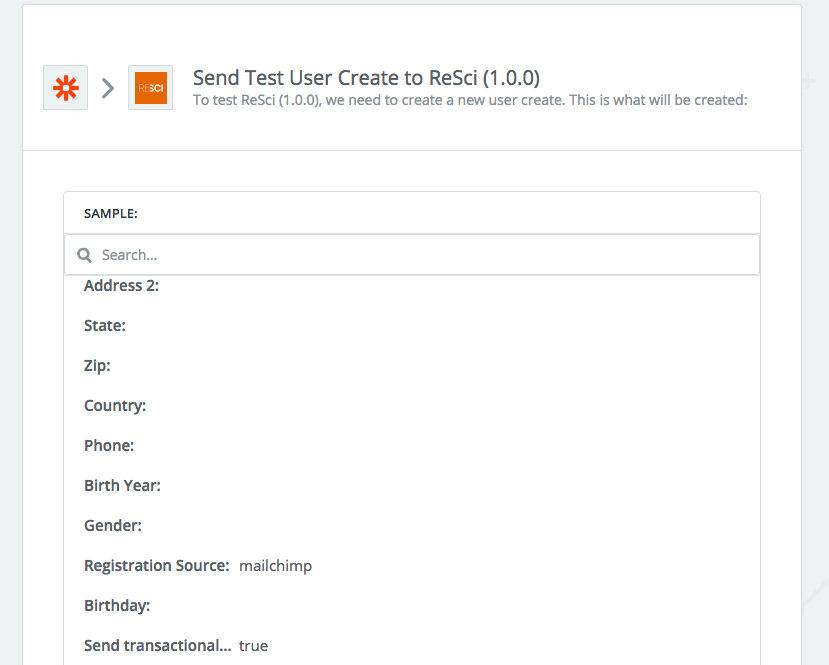The image size is (829, 665).
Task: Click the Registration Source label
Action: [156, 566]
